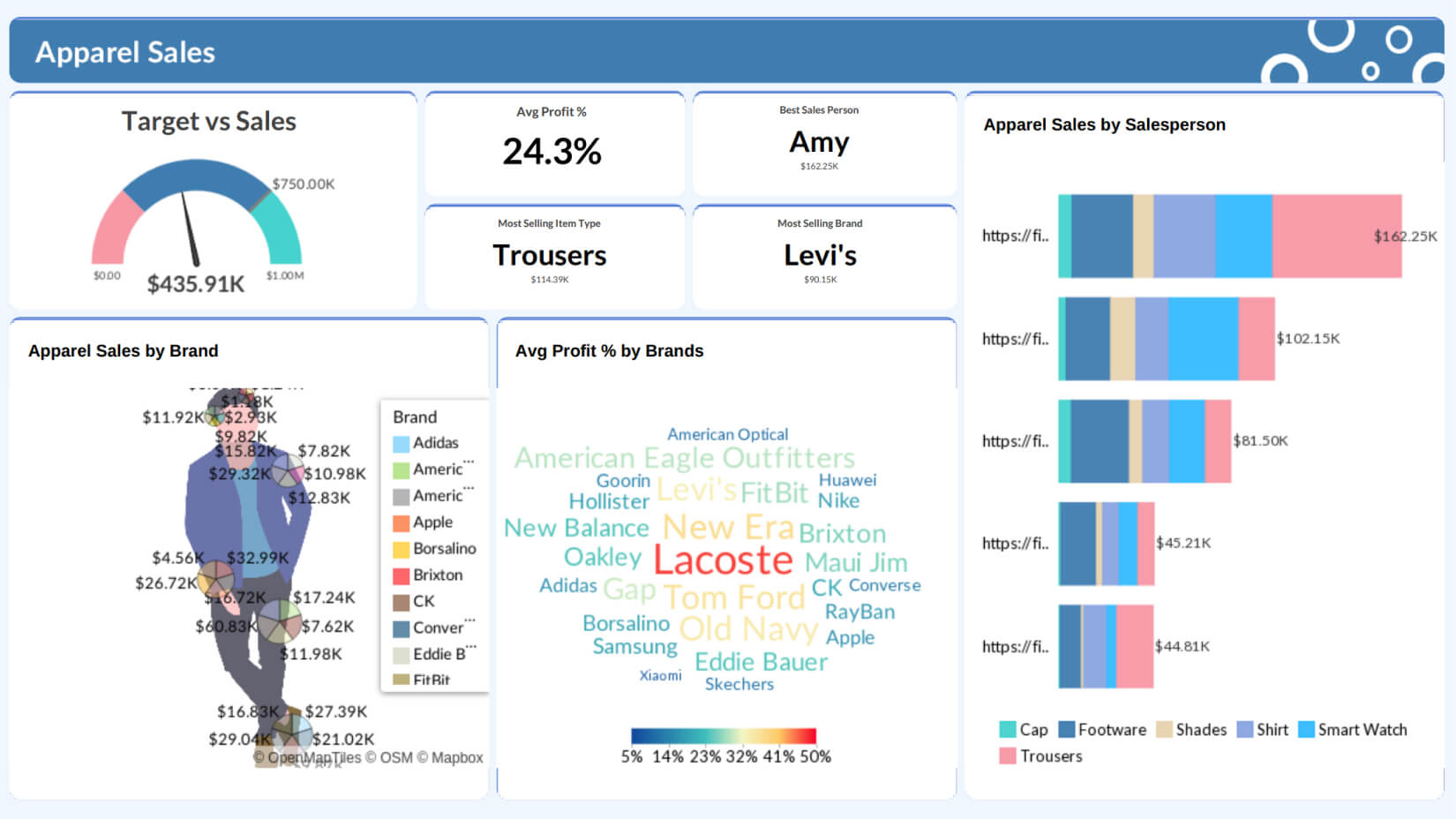Click the Trousers legend item
Screen dimensions: 1456x819
click(1040, 756)
